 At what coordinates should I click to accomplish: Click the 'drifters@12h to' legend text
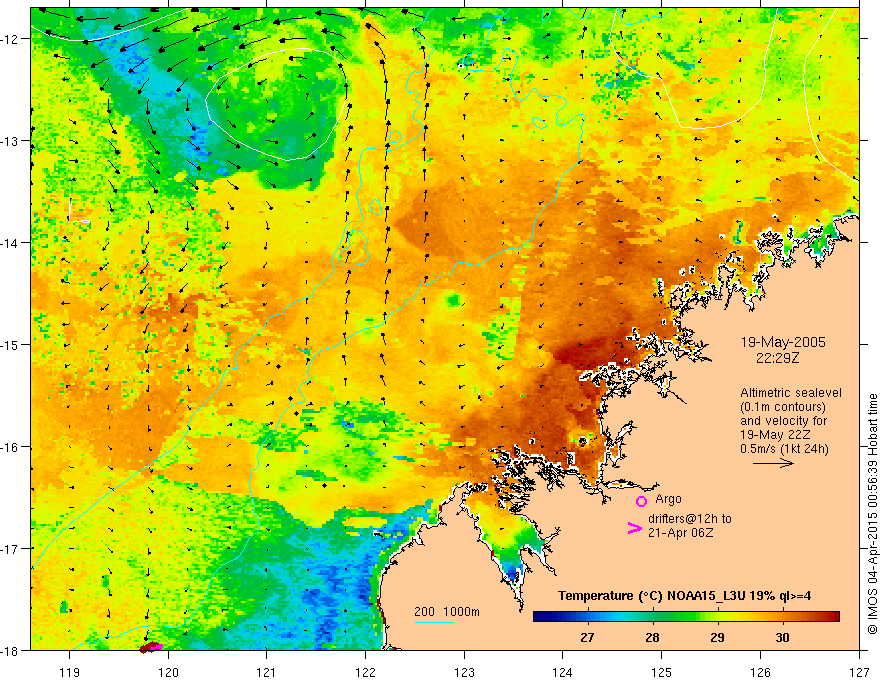(690, 518)
